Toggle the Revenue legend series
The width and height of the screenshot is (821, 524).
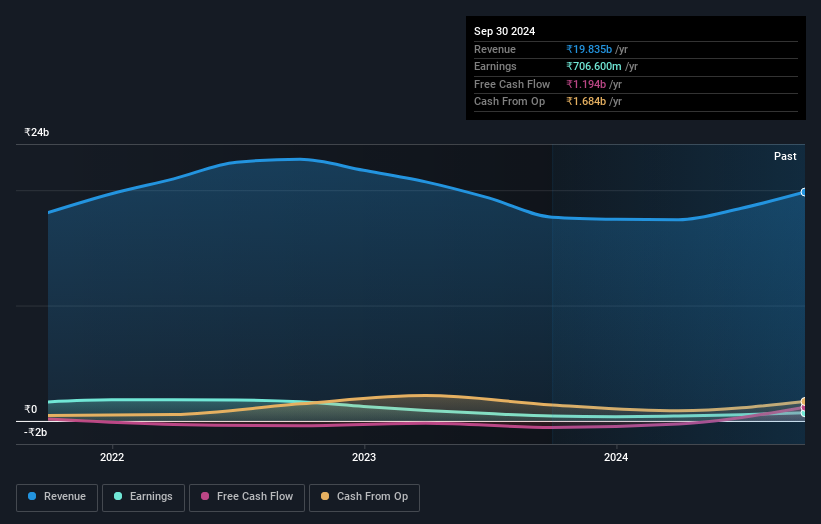(57, 497)
